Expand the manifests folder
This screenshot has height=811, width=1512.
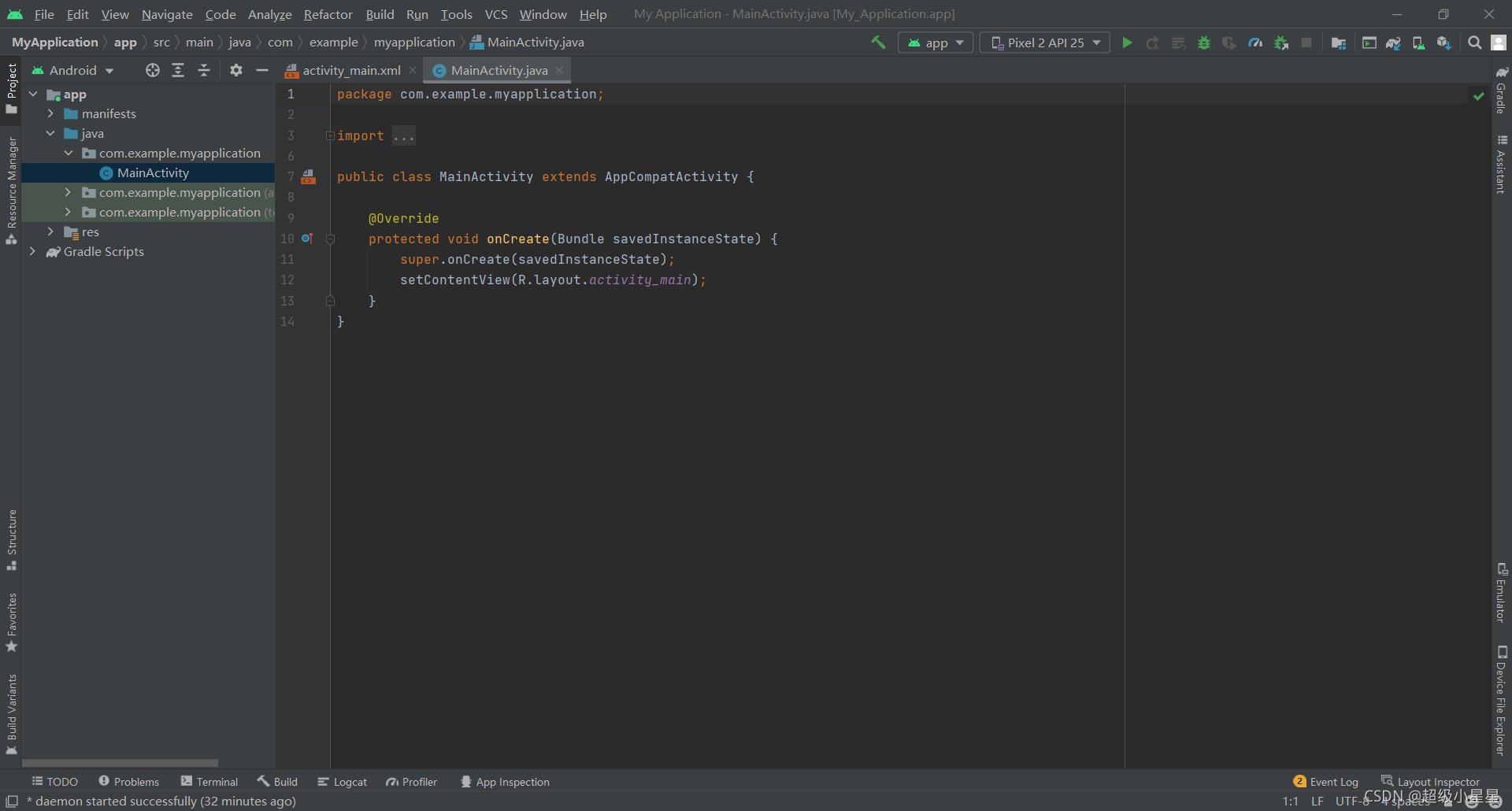click(50, 113)
